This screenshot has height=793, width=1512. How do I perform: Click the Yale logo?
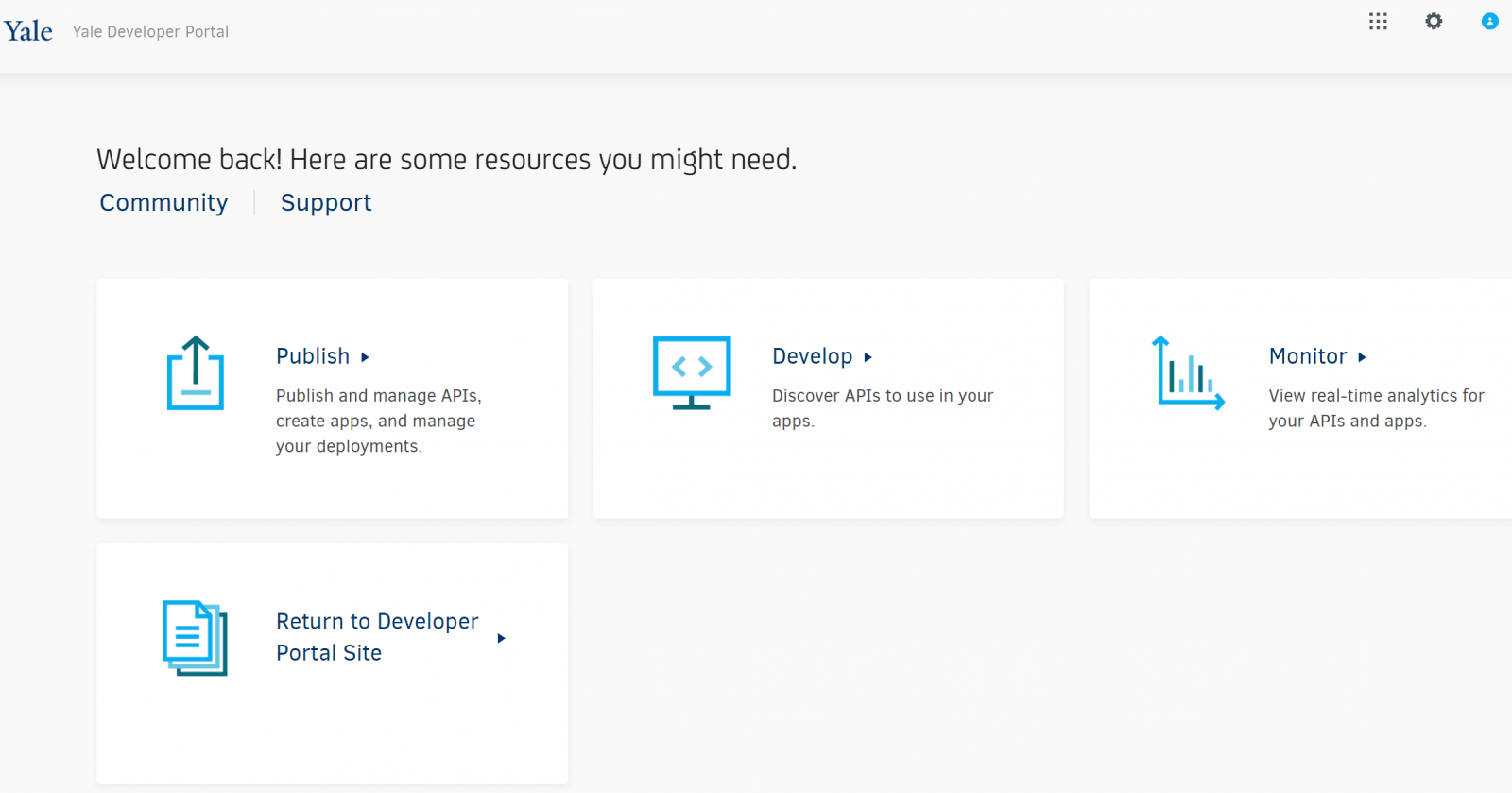coord(28,31)
